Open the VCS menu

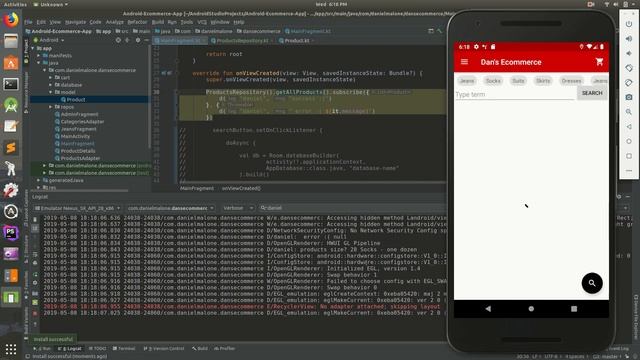202,22
